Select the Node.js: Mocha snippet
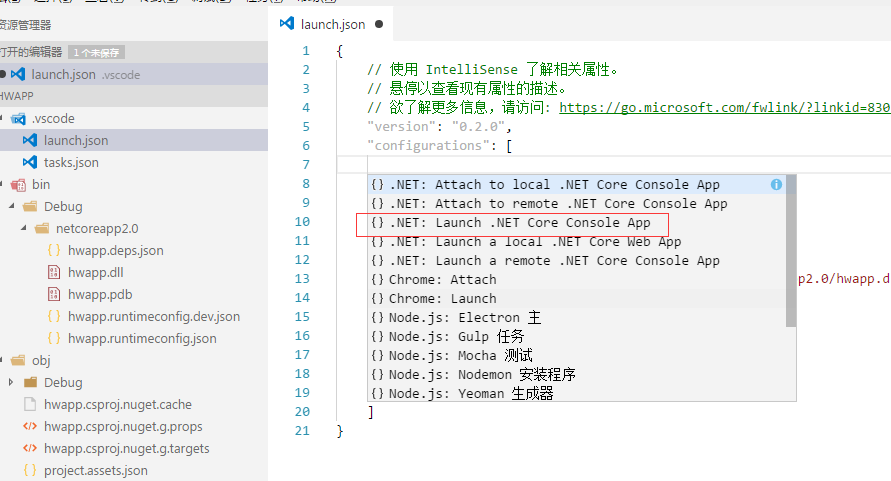891x481 pixels. (x=577, y=355)
